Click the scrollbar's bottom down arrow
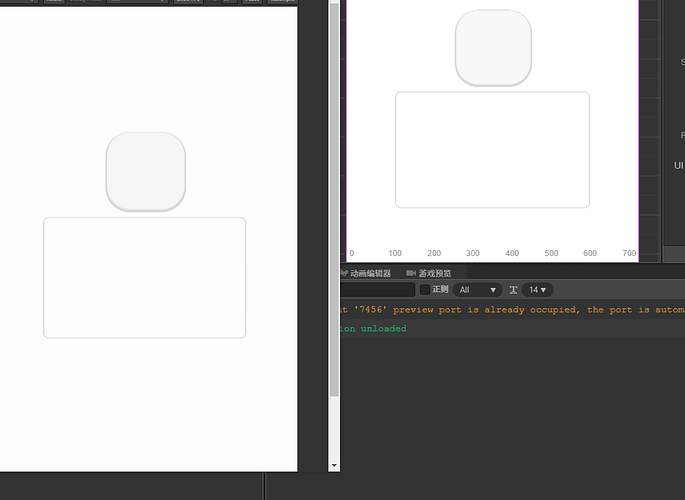685x500 pixels. 334,466
